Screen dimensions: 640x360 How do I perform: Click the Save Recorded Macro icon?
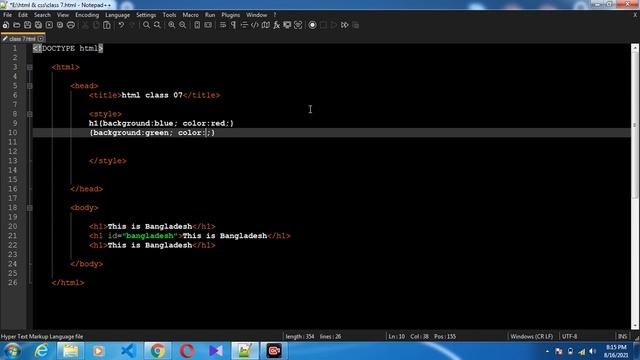point(356,25)
